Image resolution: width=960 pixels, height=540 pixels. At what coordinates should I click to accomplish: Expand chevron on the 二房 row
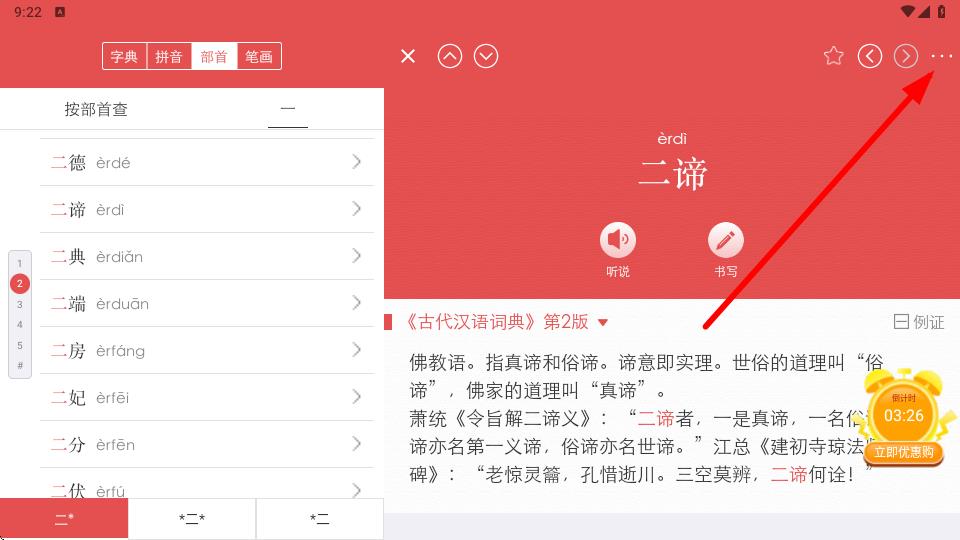[x=356, y=350]
